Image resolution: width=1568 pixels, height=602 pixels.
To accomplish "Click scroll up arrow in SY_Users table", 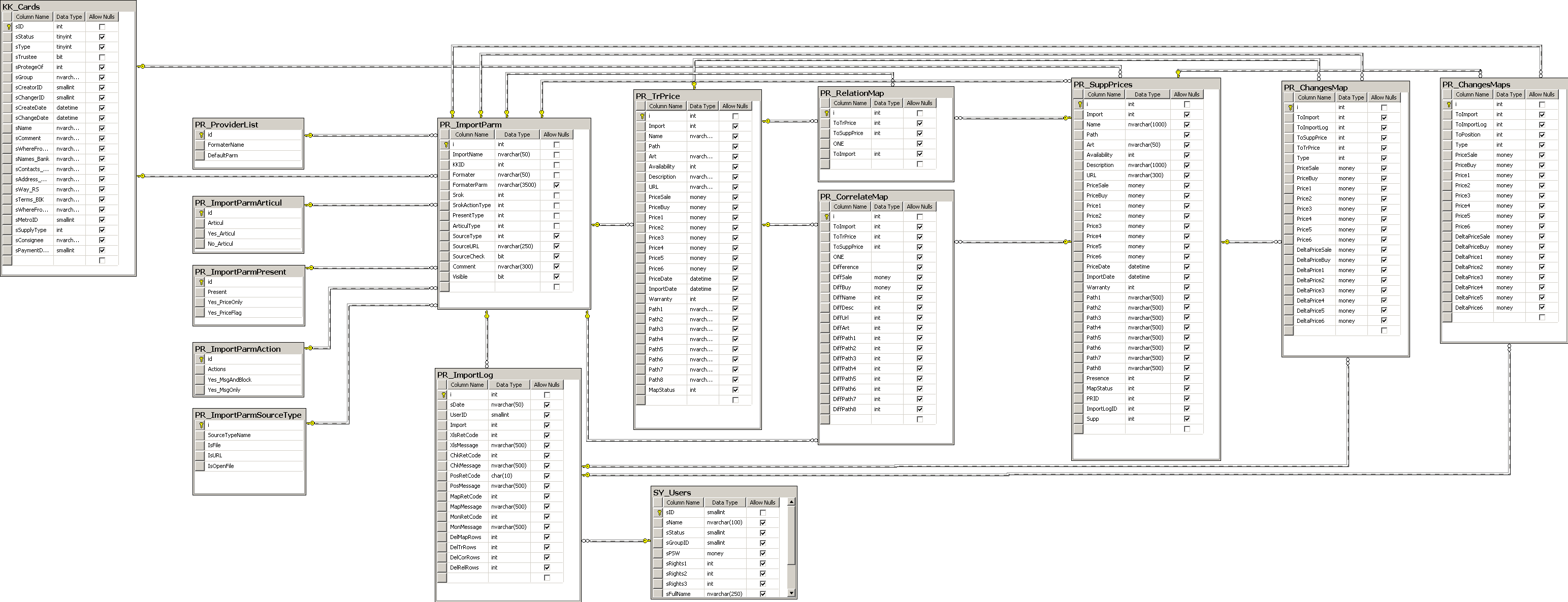I will pyautogui.click(x=791, y=503).
